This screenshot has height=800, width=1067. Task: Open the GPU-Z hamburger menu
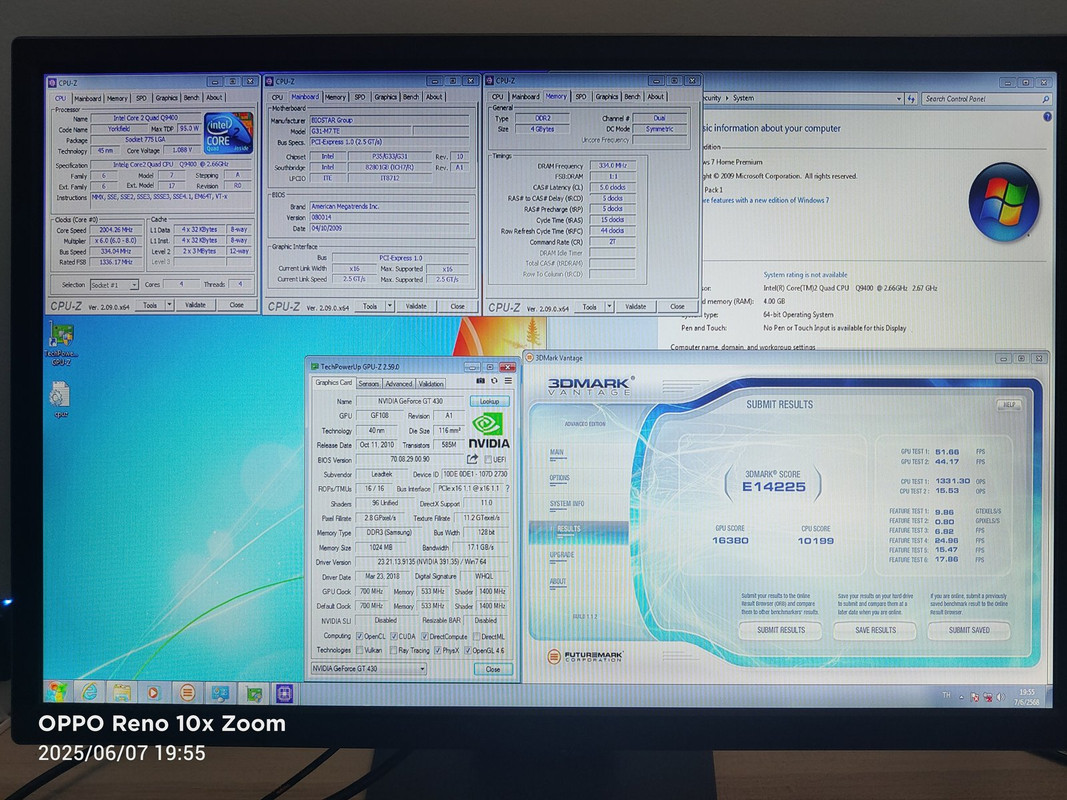click(x=508, y=381)
